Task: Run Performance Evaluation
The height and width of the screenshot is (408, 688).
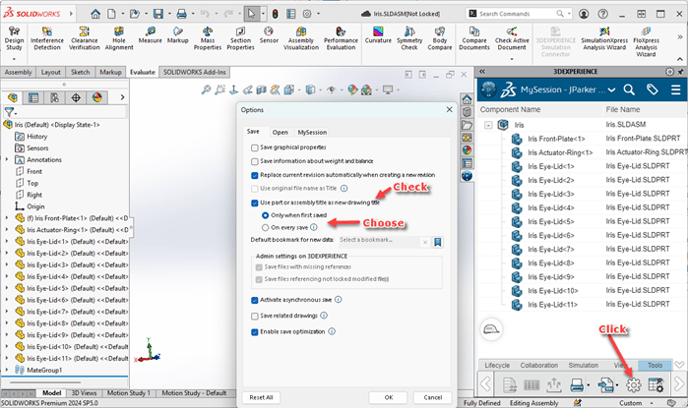Action: tap(341, 38)
